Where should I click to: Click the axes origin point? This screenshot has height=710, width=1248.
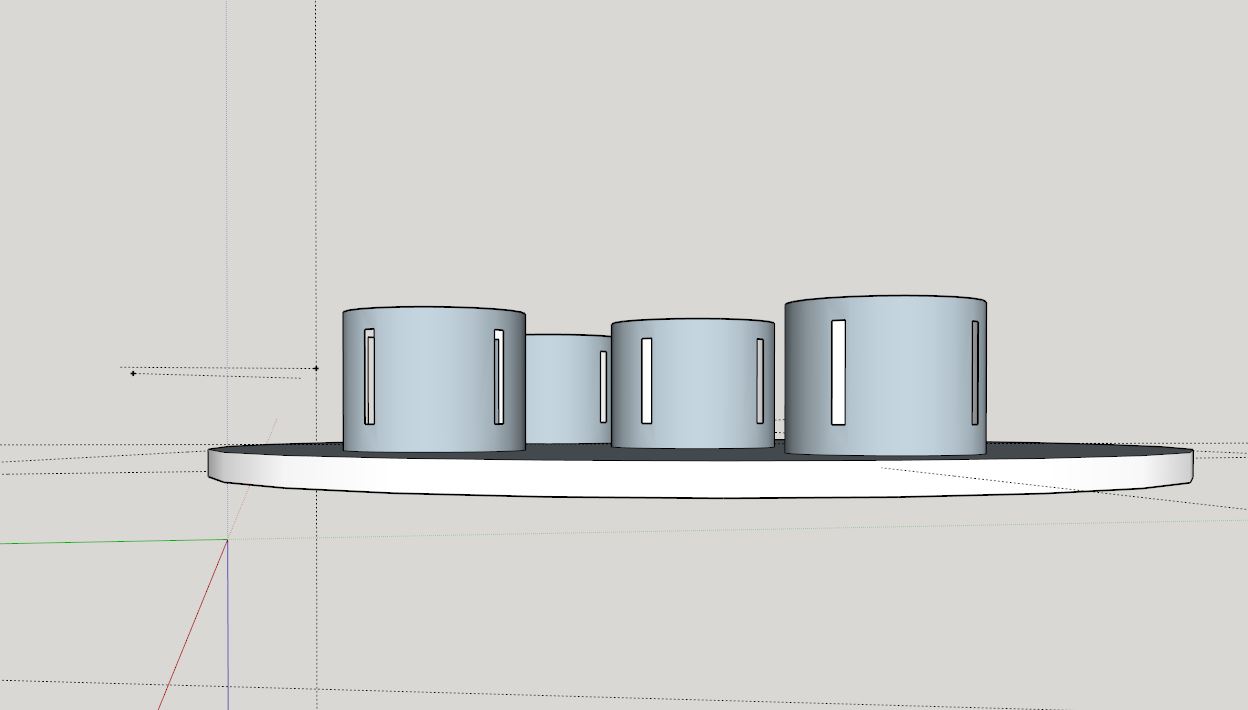pyautogui.click(x=227, y=540)
